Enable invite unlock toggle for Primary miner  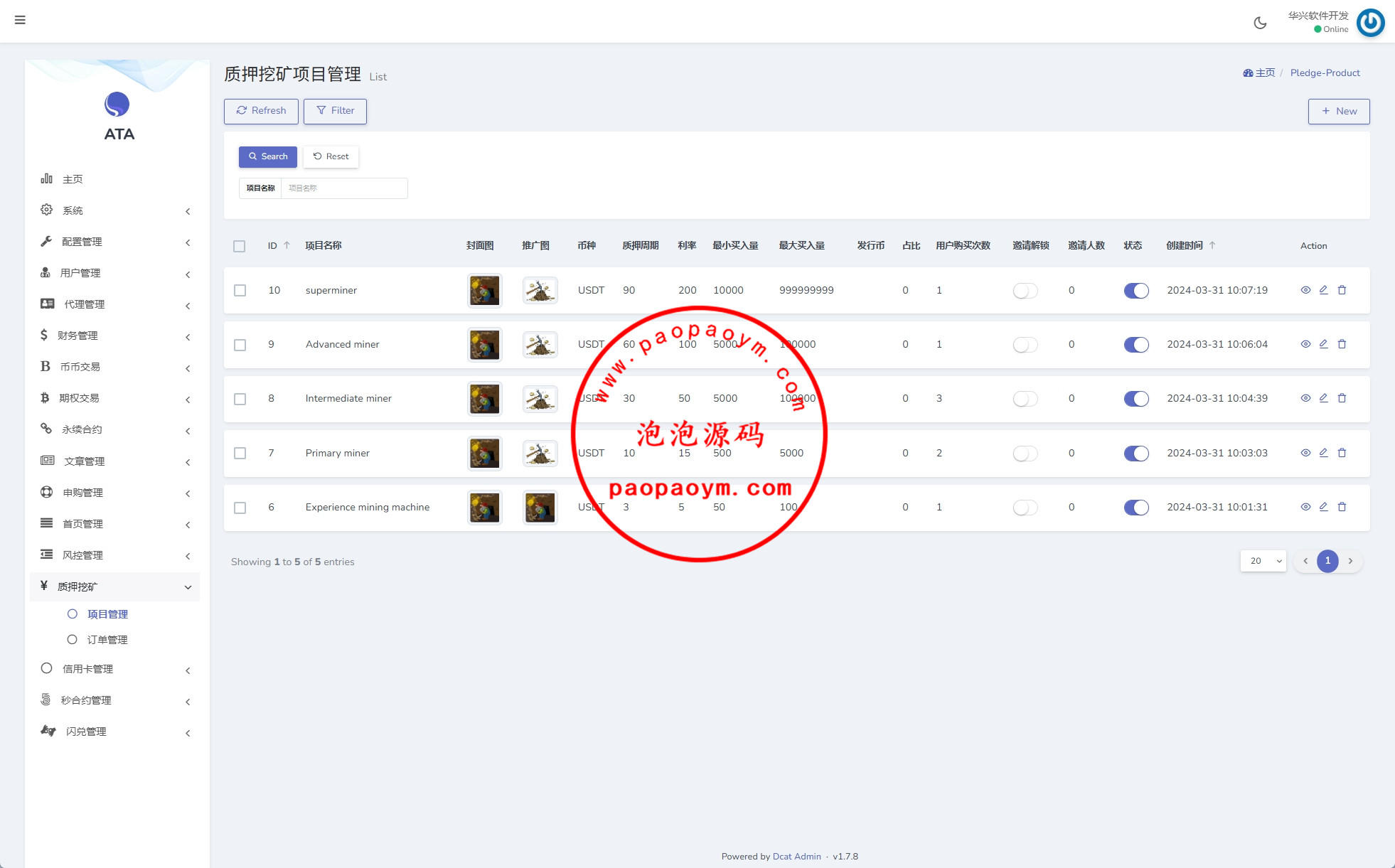coord(1025,453)
